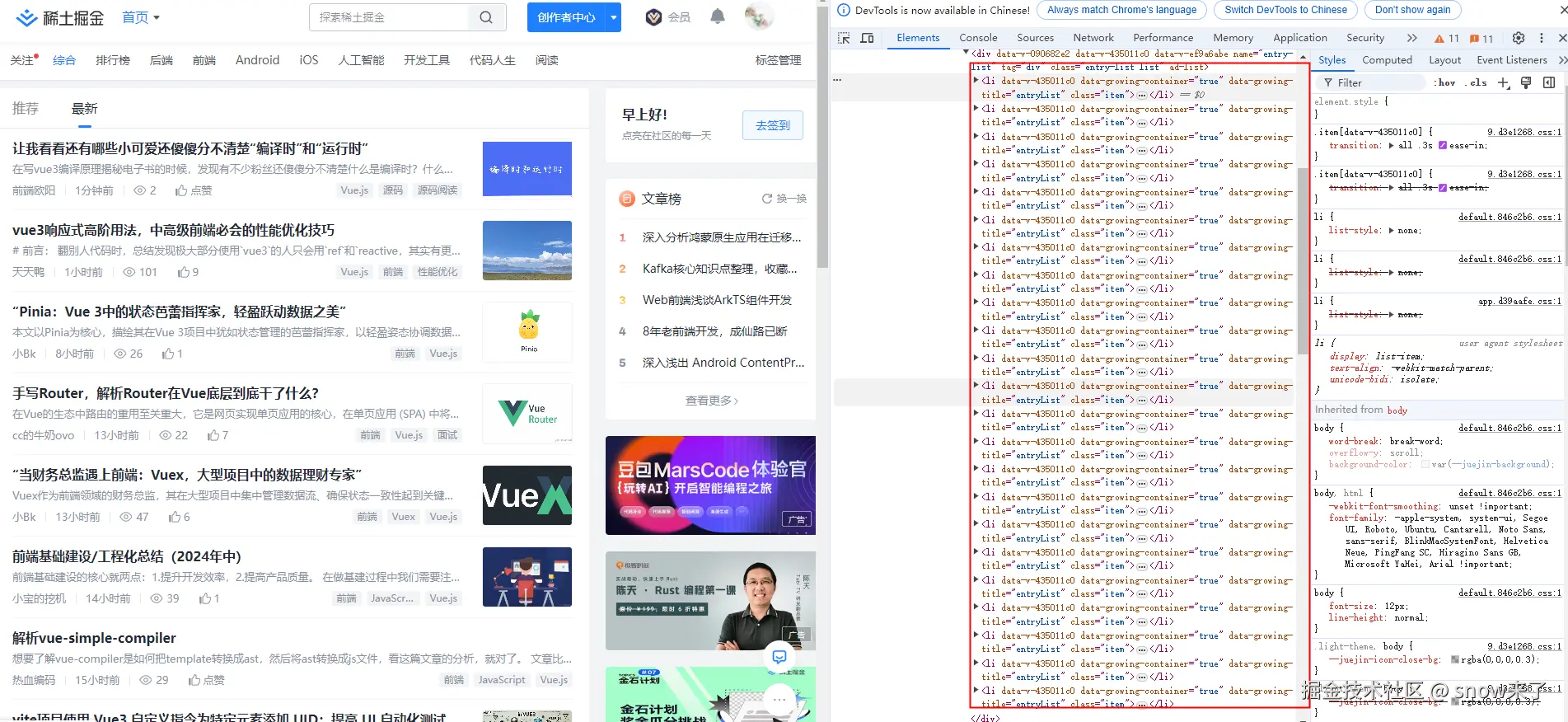Click Always match Chrome's language button
Screen dimensions: 1568x722
(1121, 10)
